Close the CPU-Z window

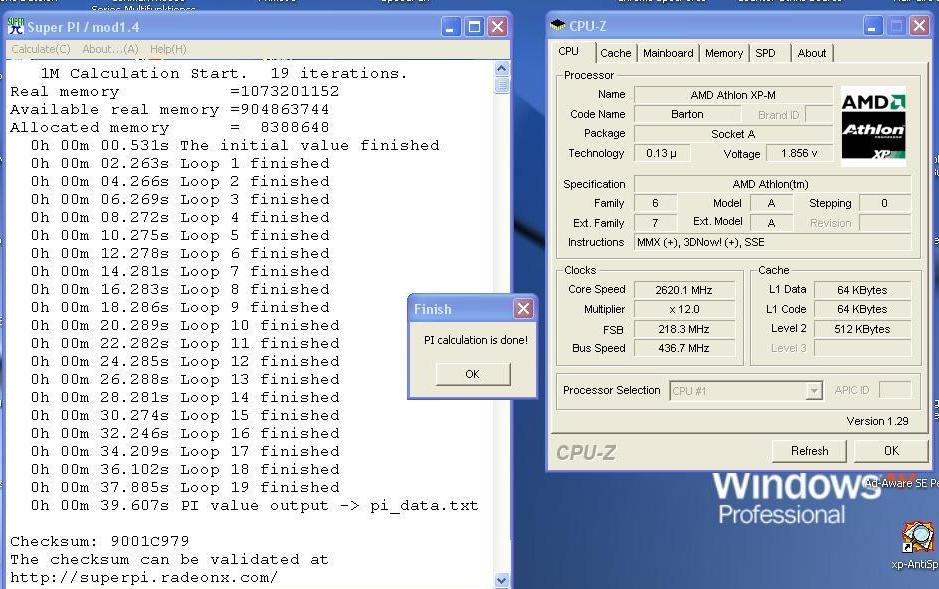(x=919, y=26)
